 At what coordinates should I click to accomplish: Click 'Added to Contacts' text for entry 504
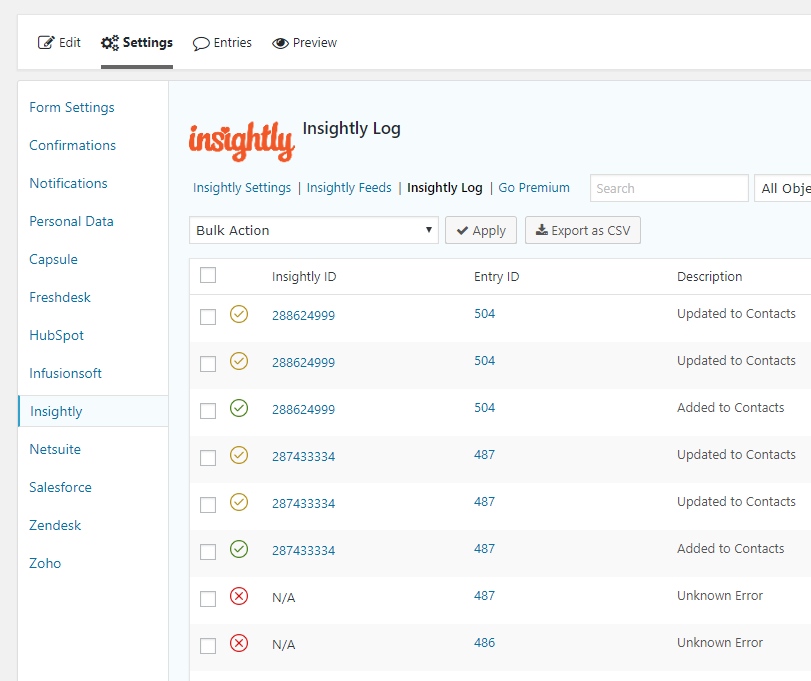tap(731, 408)
